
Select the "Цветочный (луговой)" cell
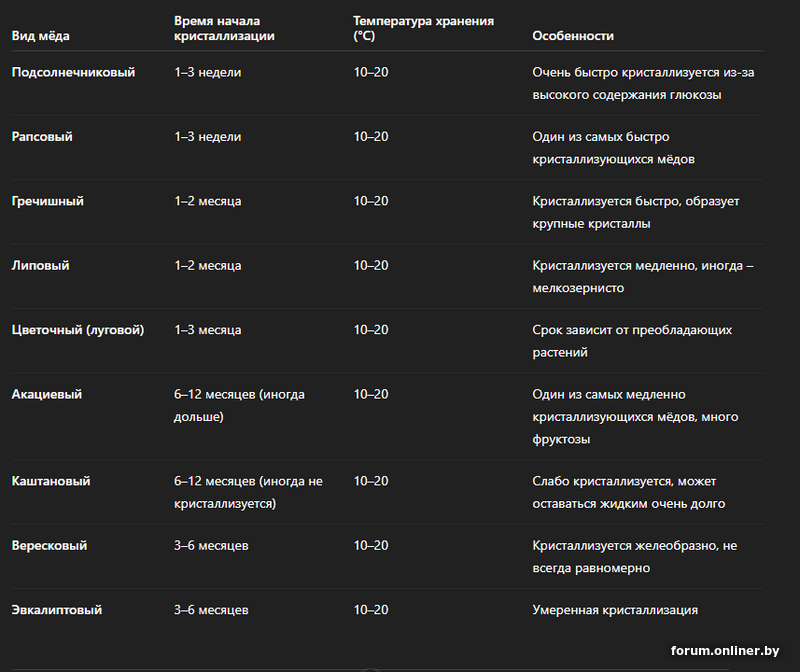[77, 330]
